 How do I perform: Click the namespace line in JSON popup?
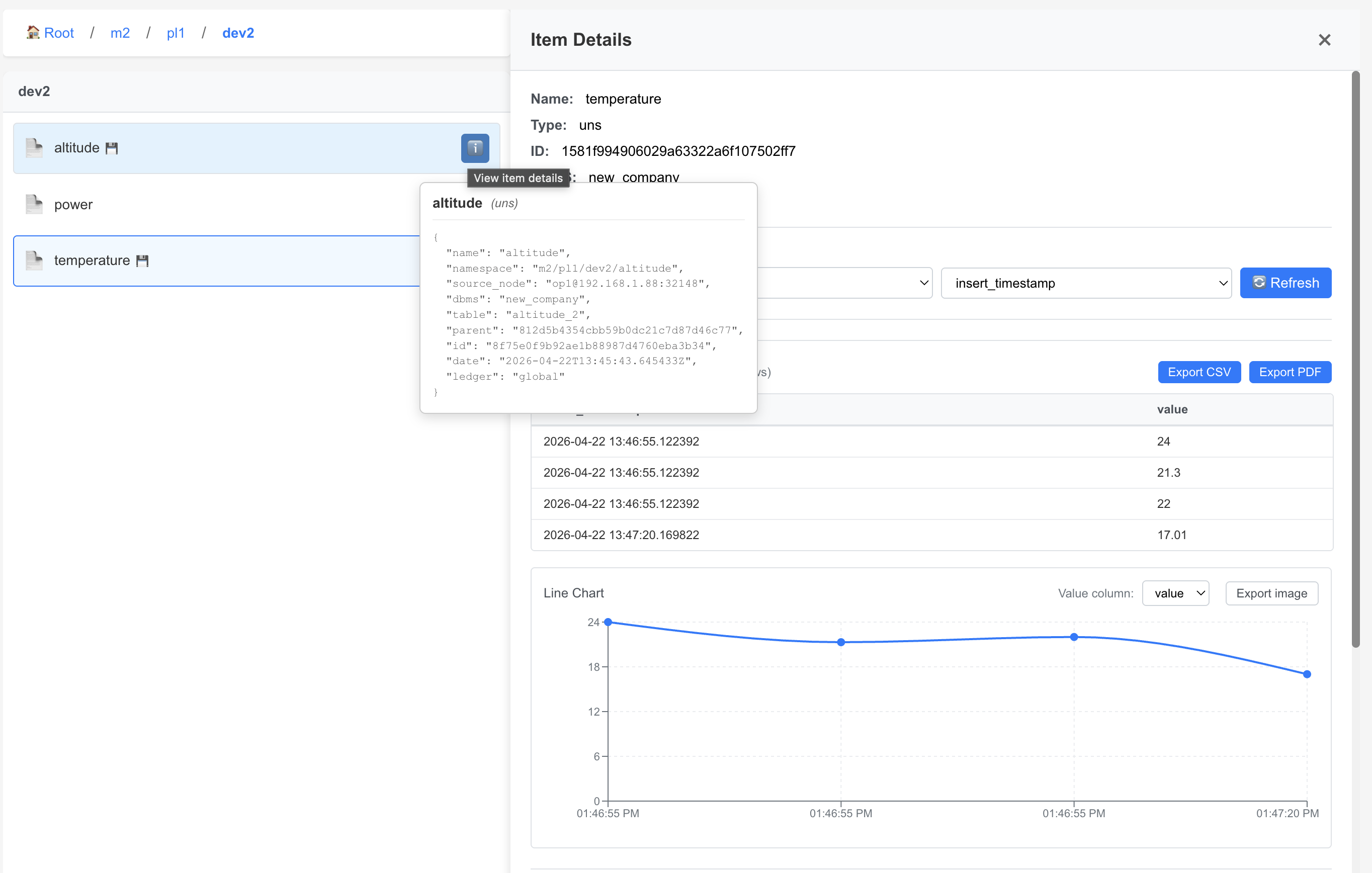coord(564,269)
